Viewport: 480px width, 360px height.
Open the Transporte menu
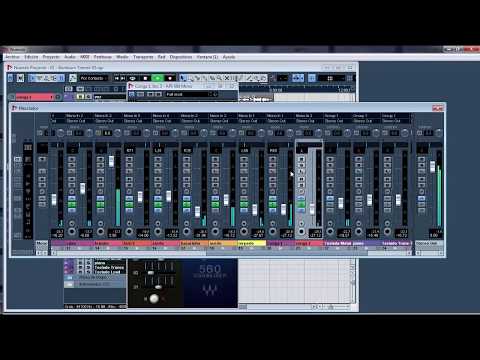pyautogui.click(x=143, y=57)
